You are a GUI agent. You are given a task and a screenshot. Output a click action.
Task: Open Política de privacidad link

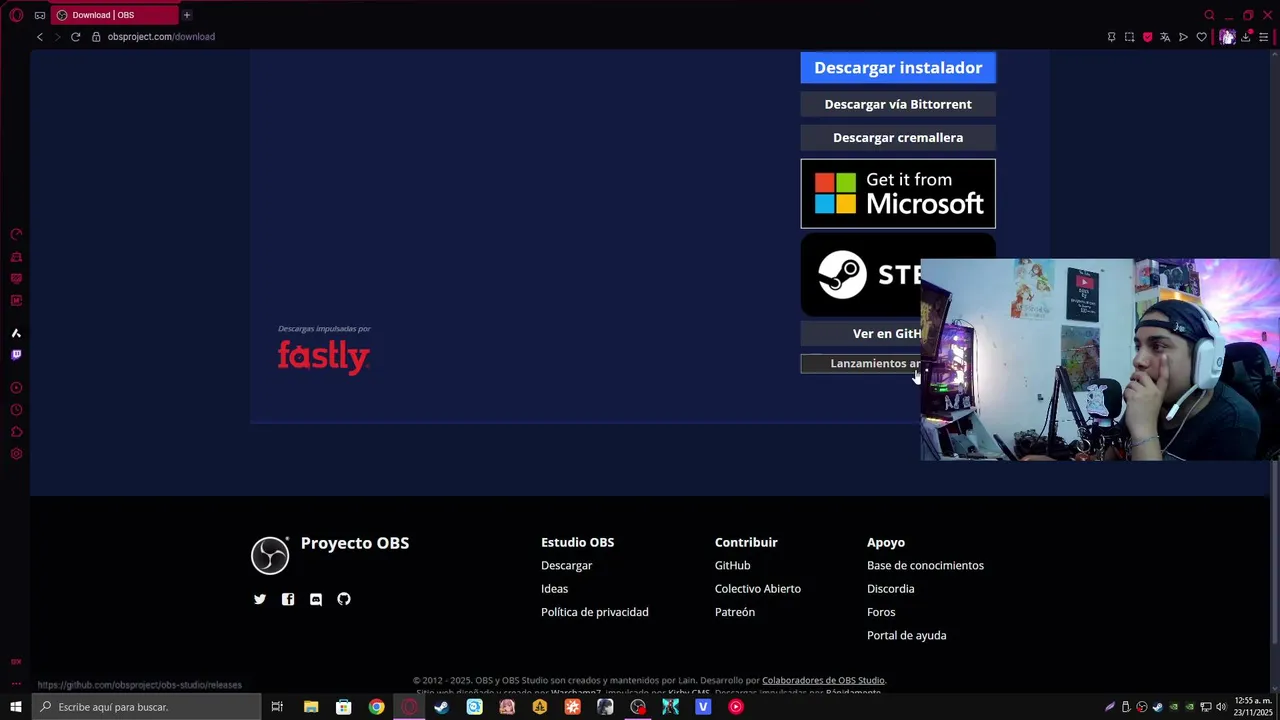point(595,612)
